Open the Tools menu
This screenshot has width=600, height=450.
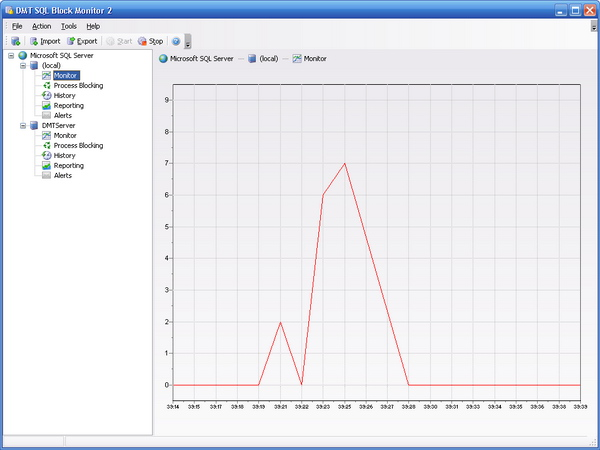click(69, 26)
